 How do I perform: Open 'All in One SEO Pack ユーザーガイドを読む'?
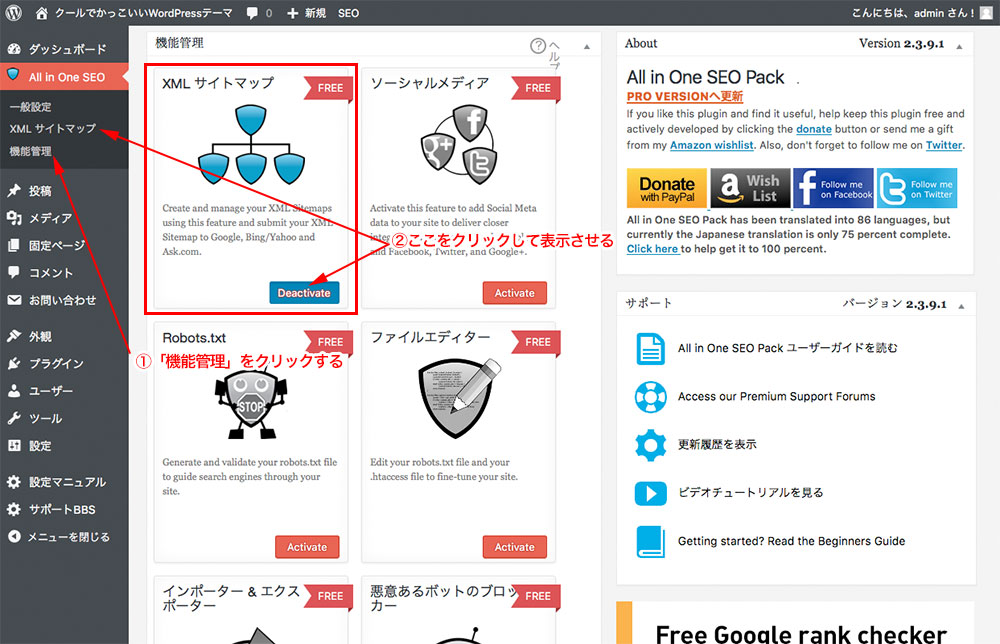[788, 348]
